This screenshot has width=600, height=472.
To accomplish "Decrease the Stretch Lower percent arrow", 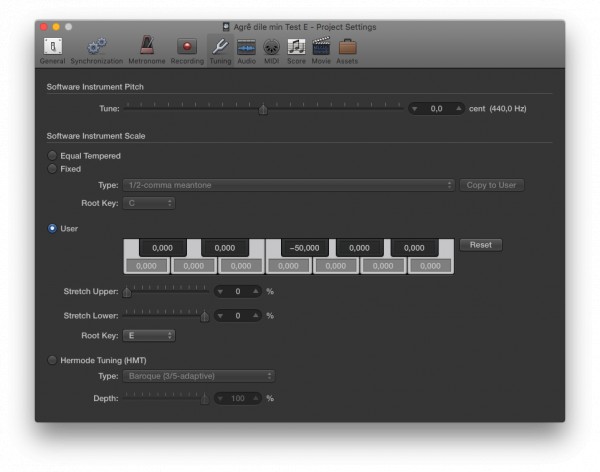I will [x=220, y=316].
